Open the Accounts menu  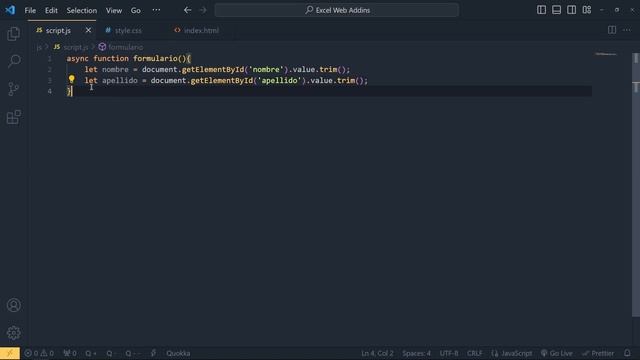coord(13,305)
